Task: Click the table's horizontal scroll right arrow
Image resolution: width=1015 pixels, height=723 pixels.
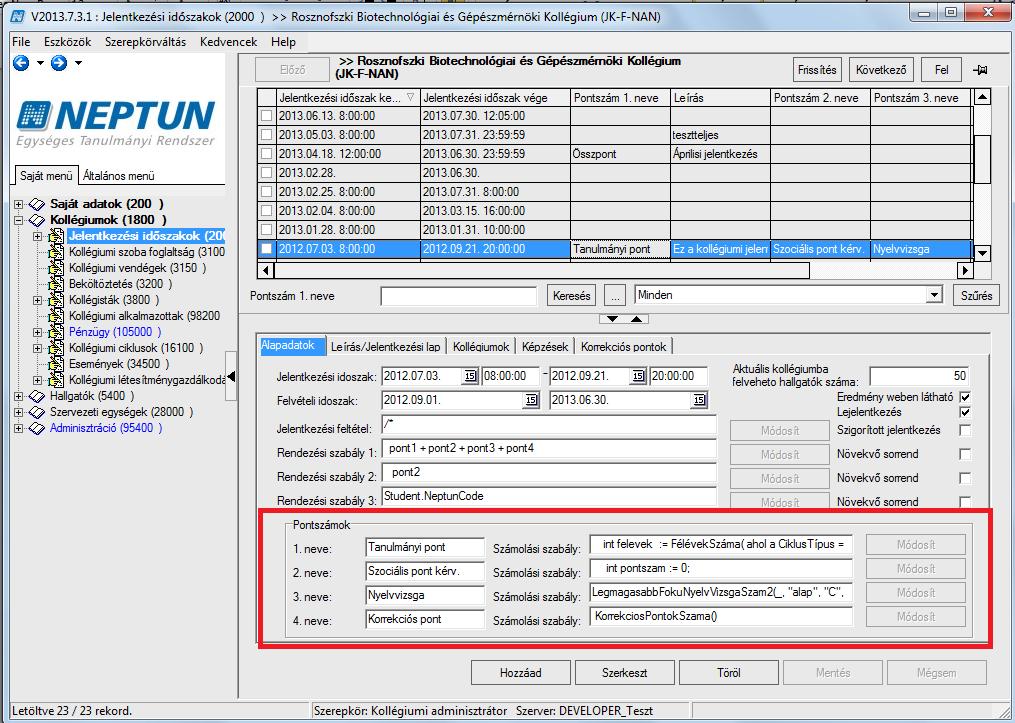Action: pos(965,270)
